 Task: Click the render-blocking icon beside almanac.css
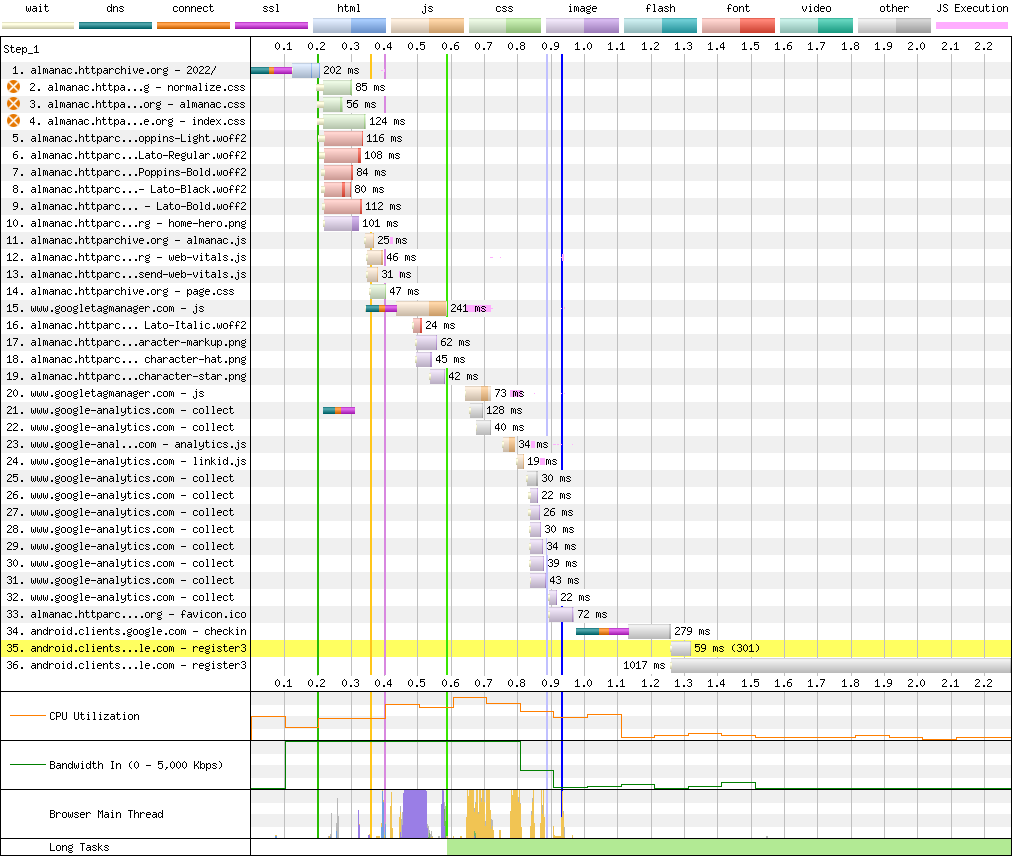click(x=14, y=104)
